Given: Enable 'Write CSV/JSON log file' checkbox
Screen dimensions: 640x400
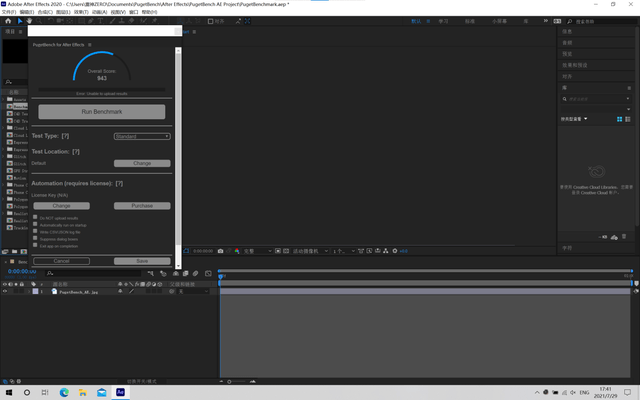Looking at the screenshot, I should click(x=35, y=231).
